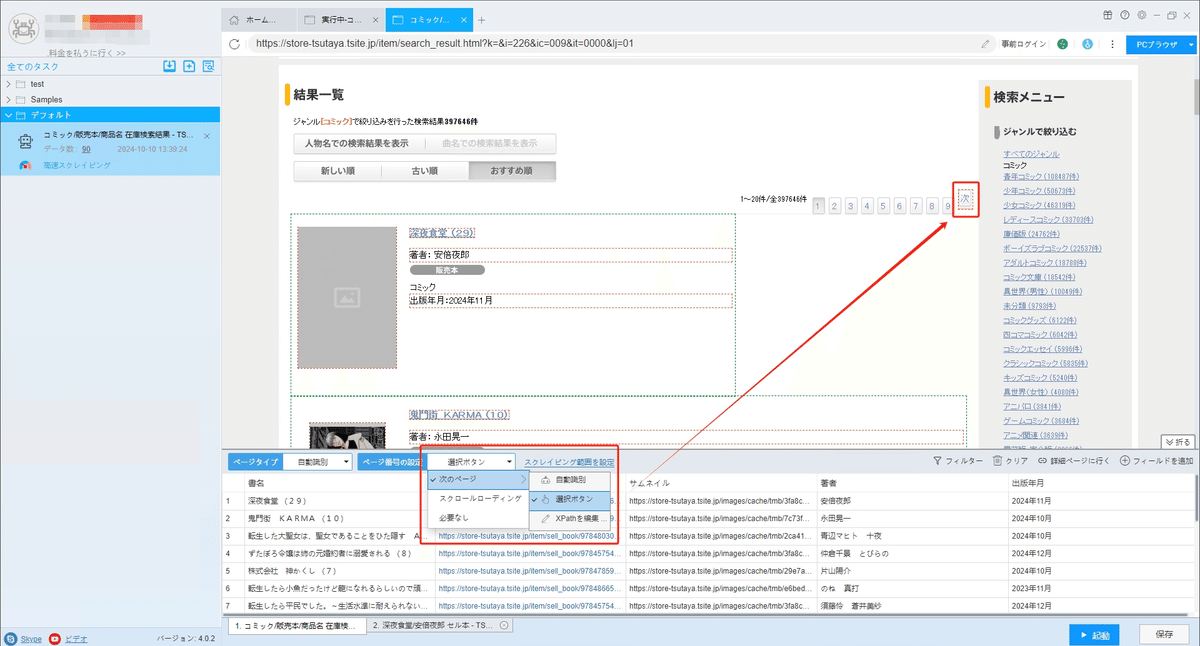Close the active コミック browser tab
Image resolution: width=1200 pixels, height=646 pixels.
463,19
